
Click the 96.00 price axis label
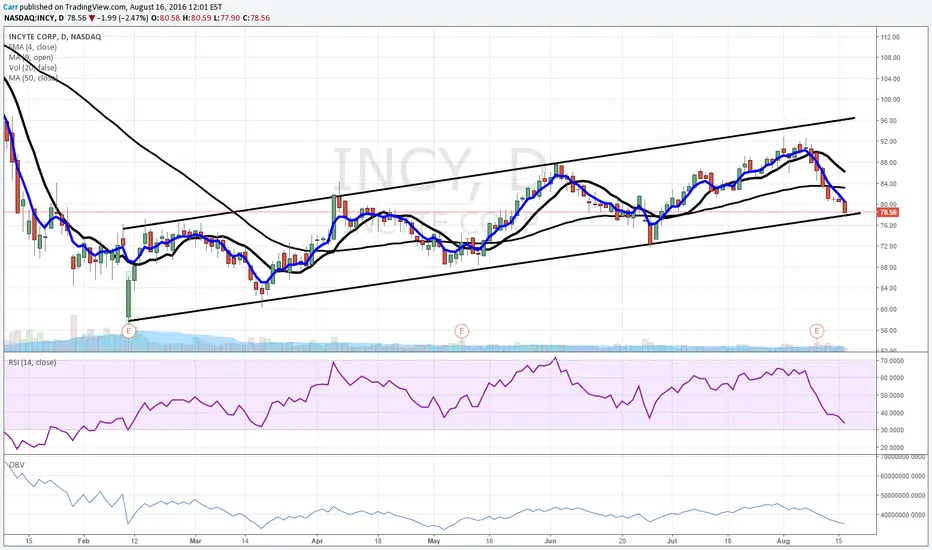[x=890, y=121]
